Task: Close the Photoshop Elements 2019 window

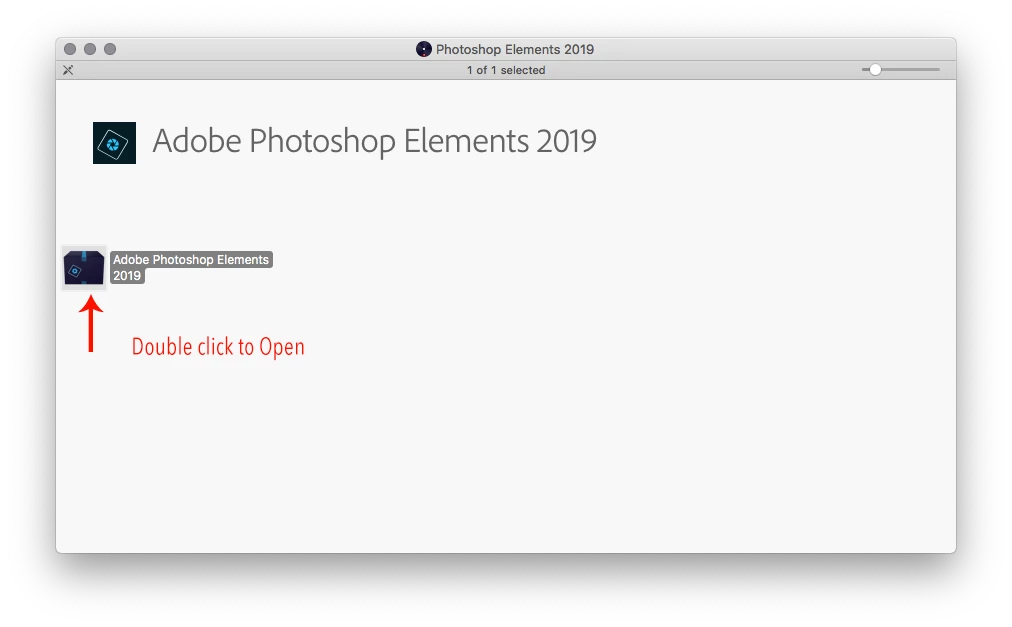Action: [70, 49]
